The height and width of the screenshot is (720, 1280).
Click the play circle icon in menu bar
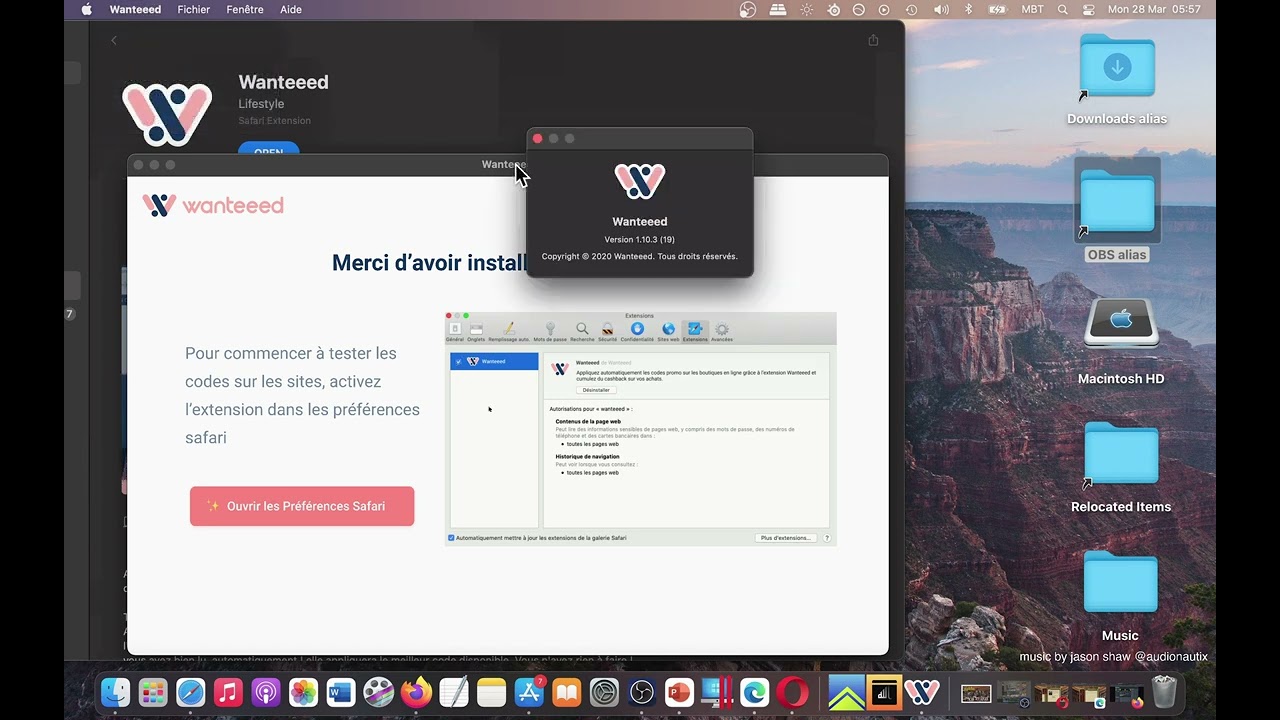click(884, 9)
